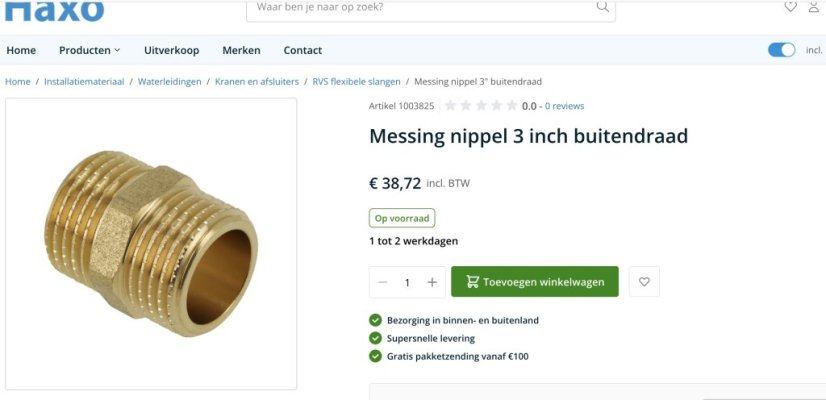The height and width of the screenshot is (400, 826).
Task: Open the wishlist heart icon in header
Action: [x=791, y=7]
